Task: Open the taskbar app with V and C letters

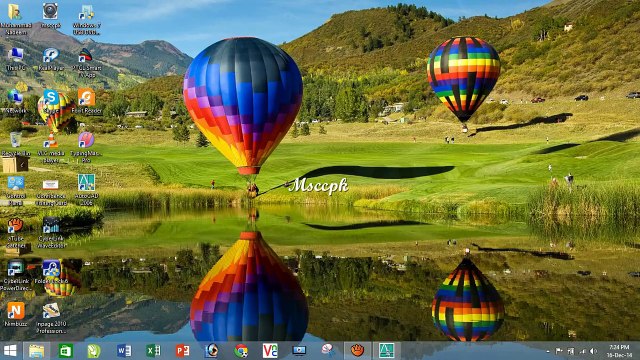Action: [x=270, y=351]
